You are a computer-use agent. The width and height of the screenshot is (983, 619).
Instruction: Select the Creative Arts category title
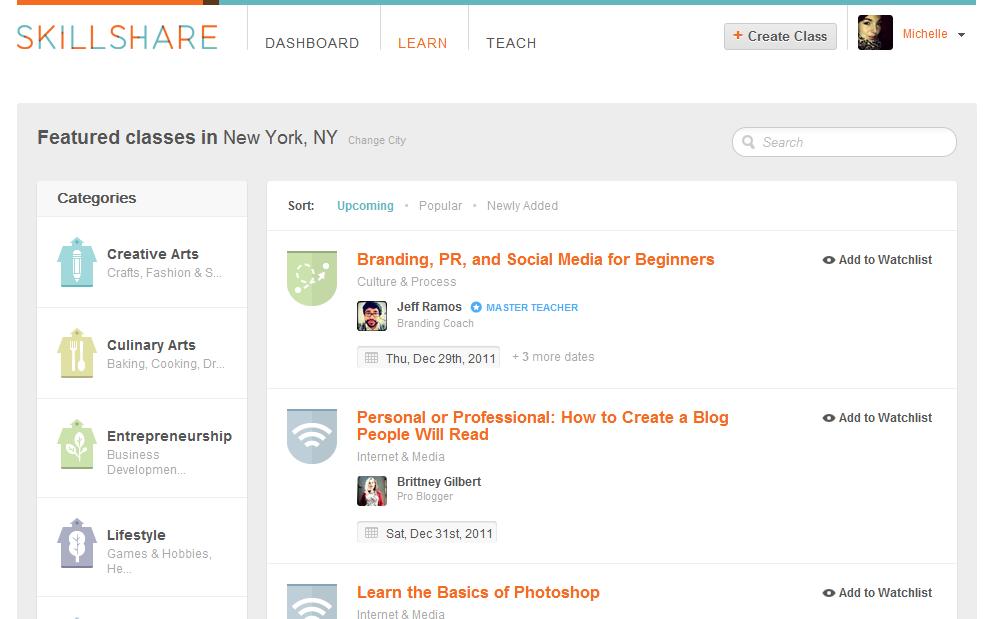153,254
